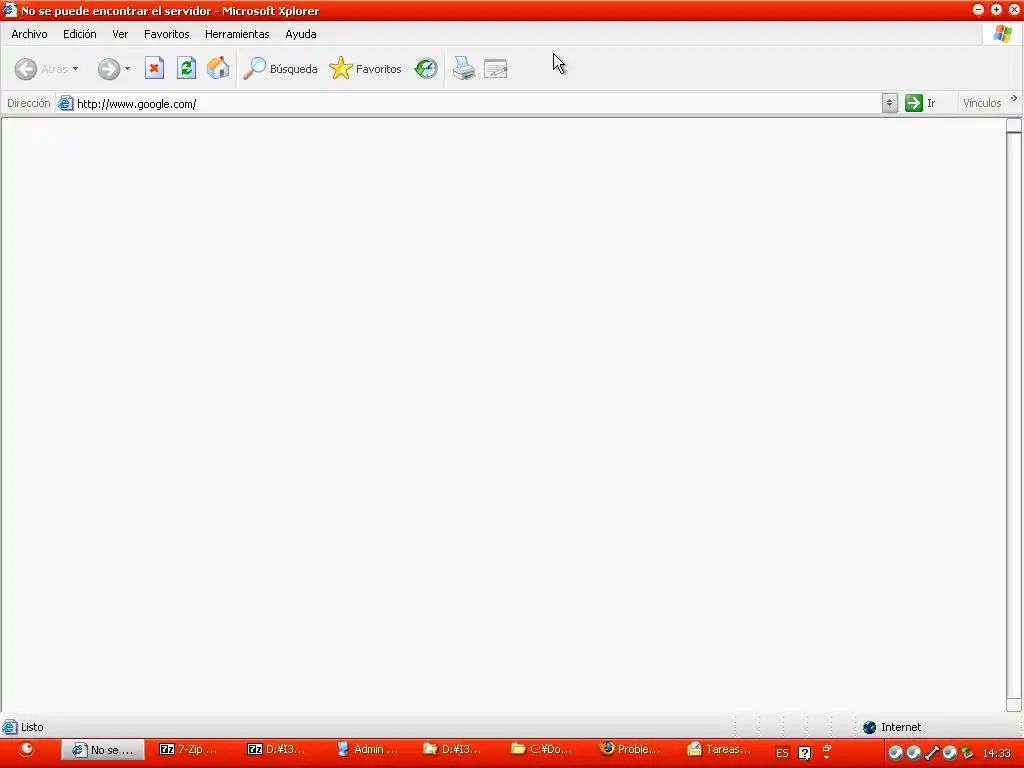Go back with the Atrás button
The image size is (1024, 768).
(41, 69)
